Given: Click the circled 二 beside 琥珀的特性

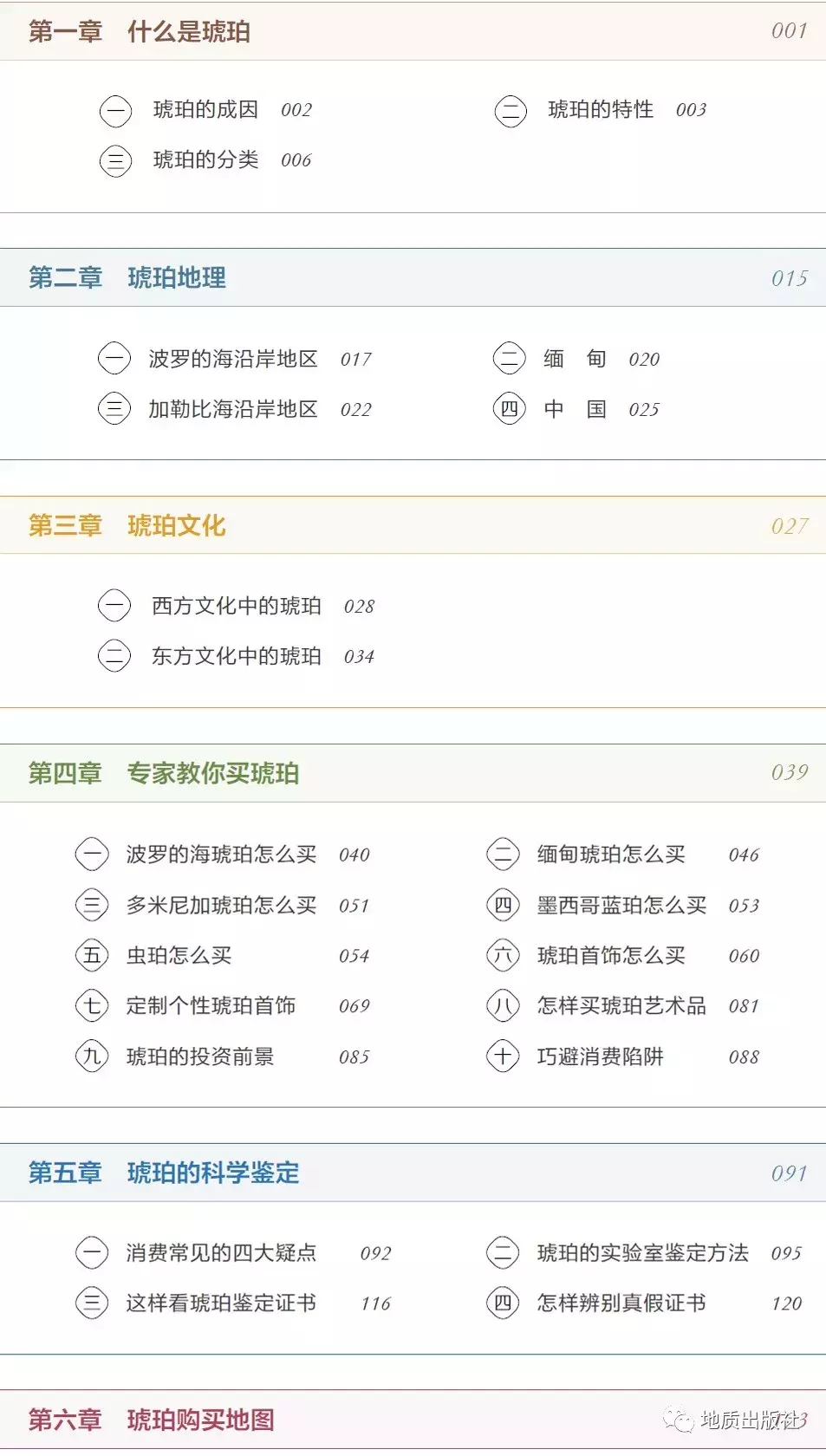Looking at the screenshot, I should 511,111.
